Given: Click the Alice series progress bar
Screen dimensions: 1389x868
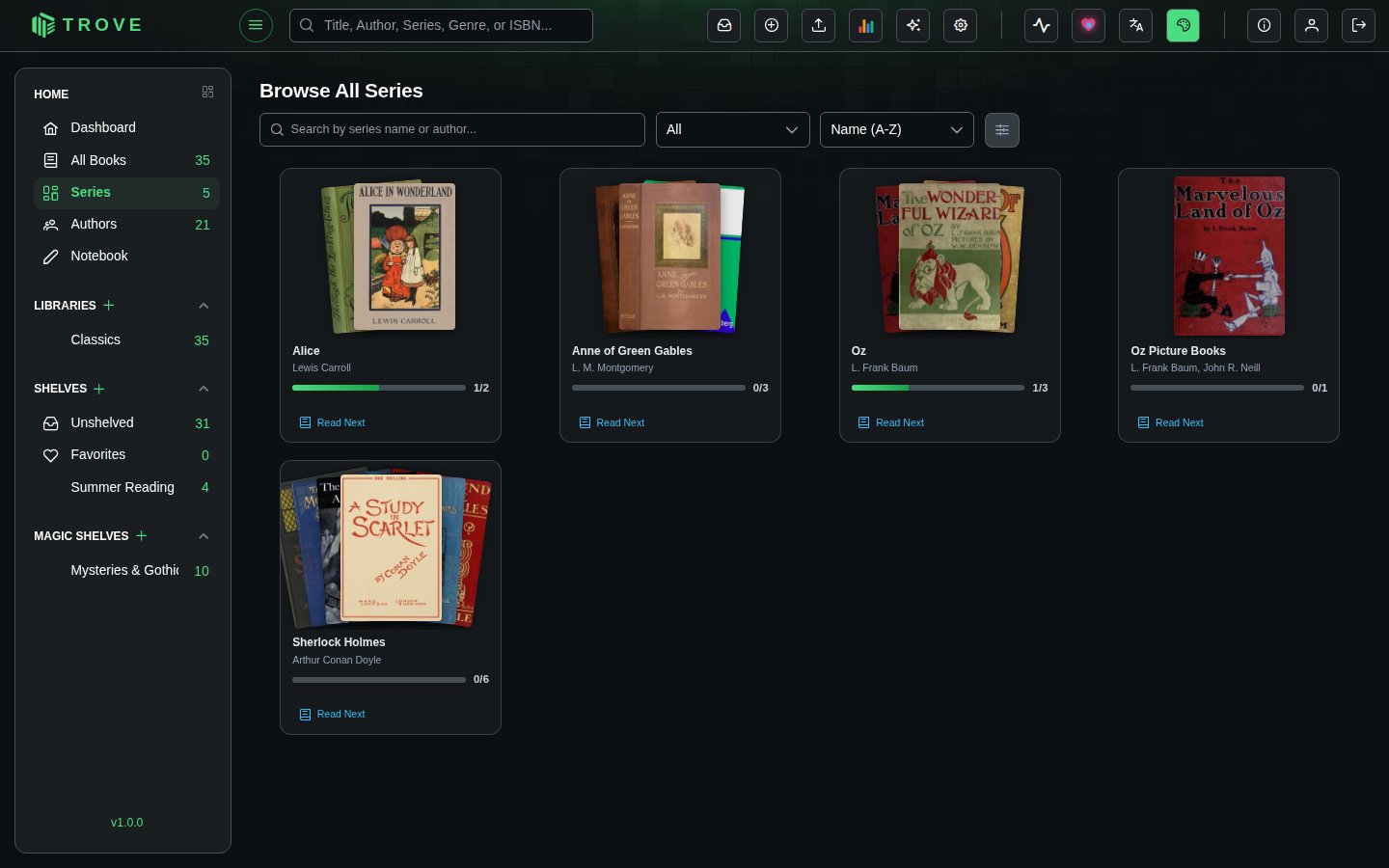Looking at the screenshot, I should click(379, 388).
